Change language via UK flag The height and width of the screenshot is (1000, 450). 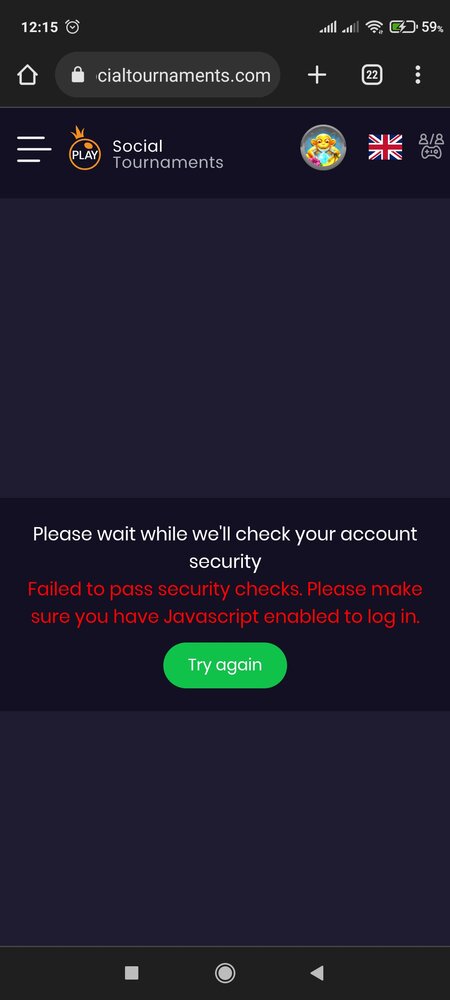385,147
